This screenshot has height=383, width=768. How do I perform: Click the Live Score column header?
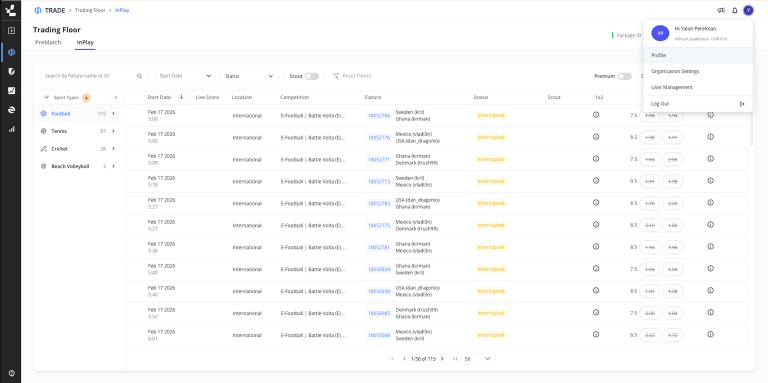207,97
